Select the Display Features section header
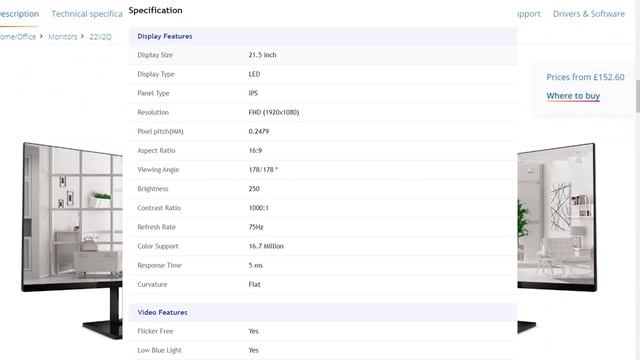 tap(164, 36)
